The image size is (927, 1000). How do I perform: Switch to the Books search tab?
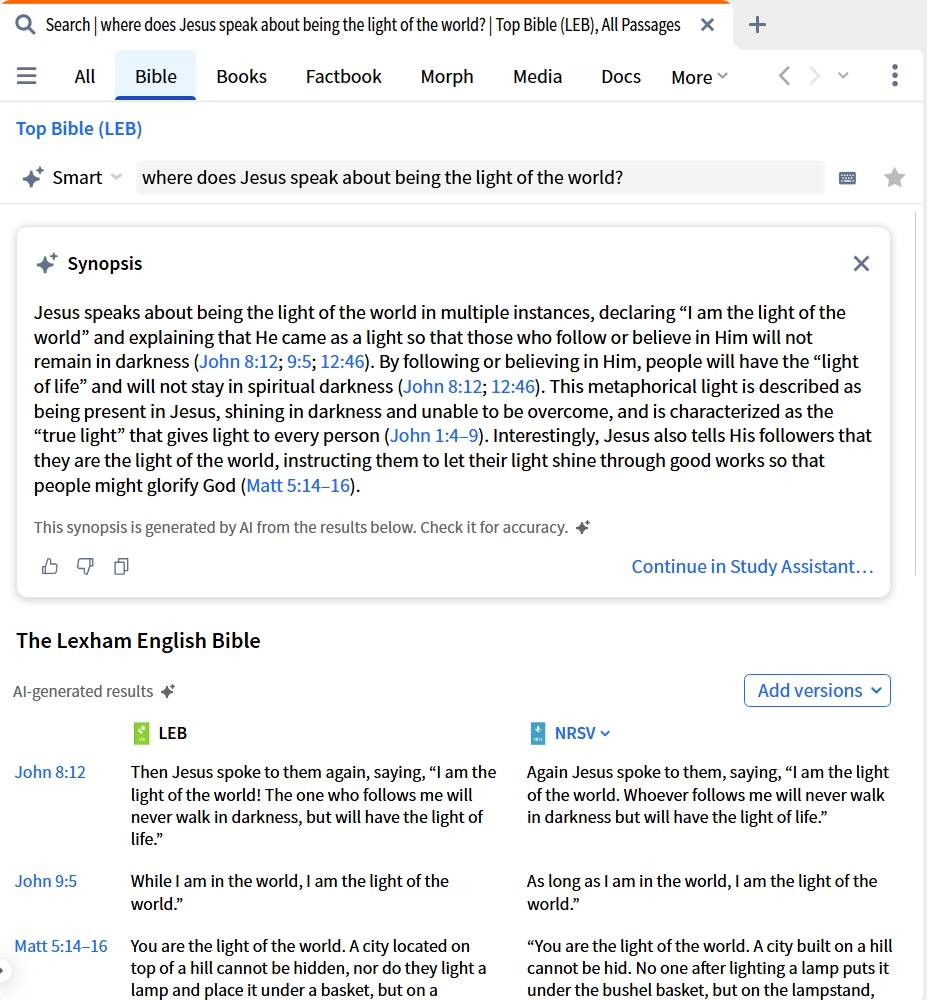tap(242, 77)
